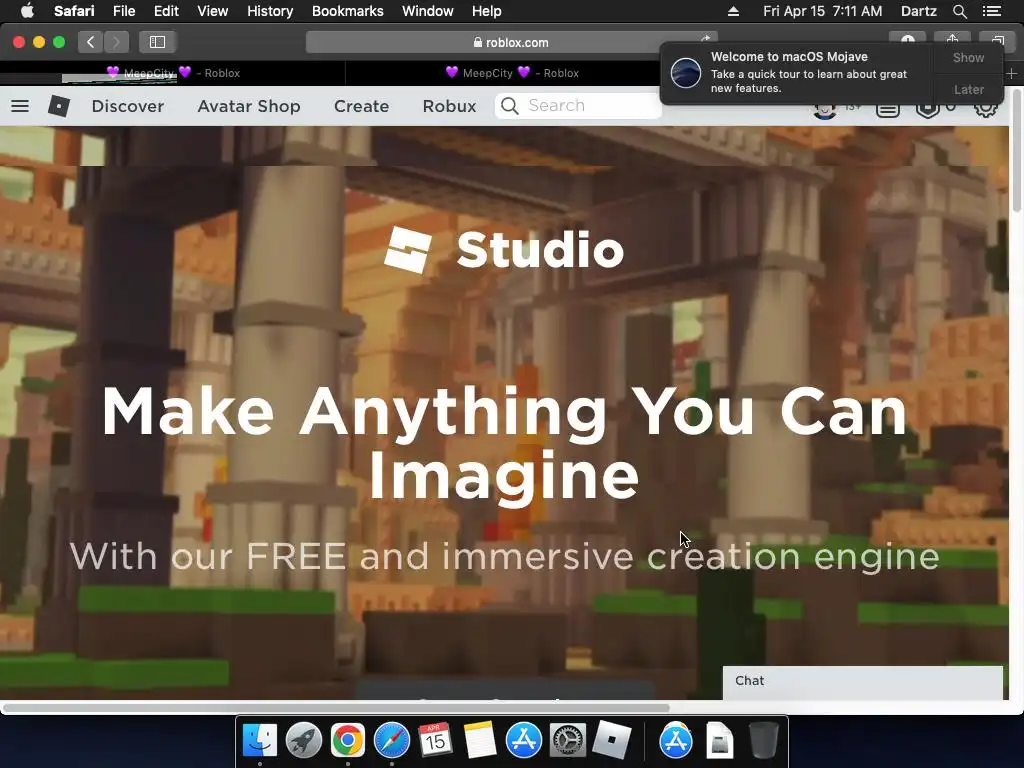Viewport: 1024px width, 768px height.
Task: Click the Roblox search input field
Action: [x=578, y=106]
